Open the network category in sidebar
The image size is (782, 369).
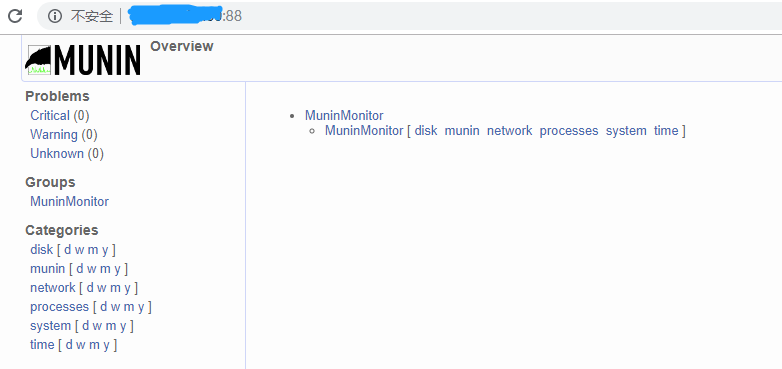[x=52, y=288]
